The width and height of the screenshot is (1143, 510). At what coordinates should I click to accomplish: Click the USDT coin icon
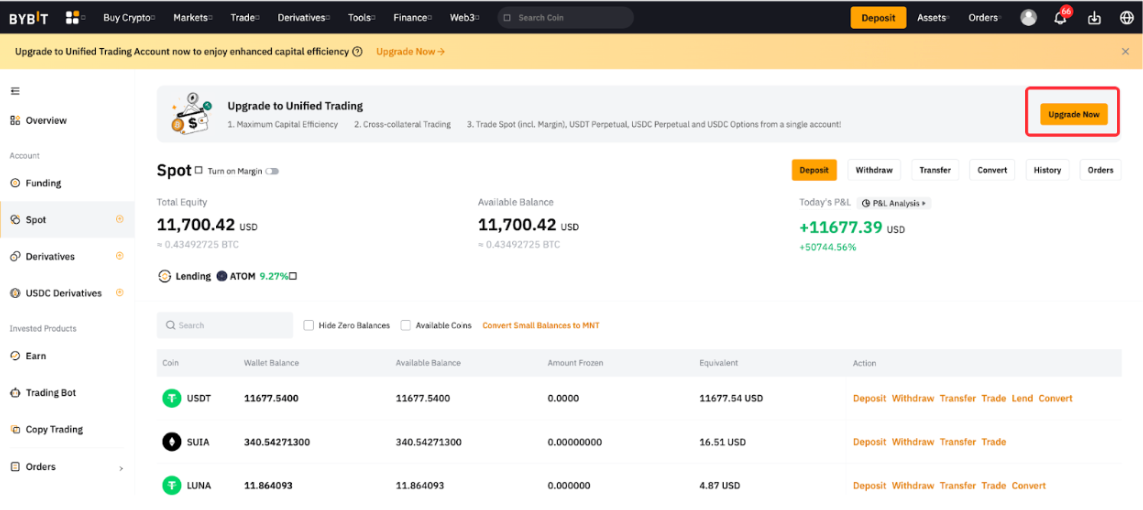point(172,398)
